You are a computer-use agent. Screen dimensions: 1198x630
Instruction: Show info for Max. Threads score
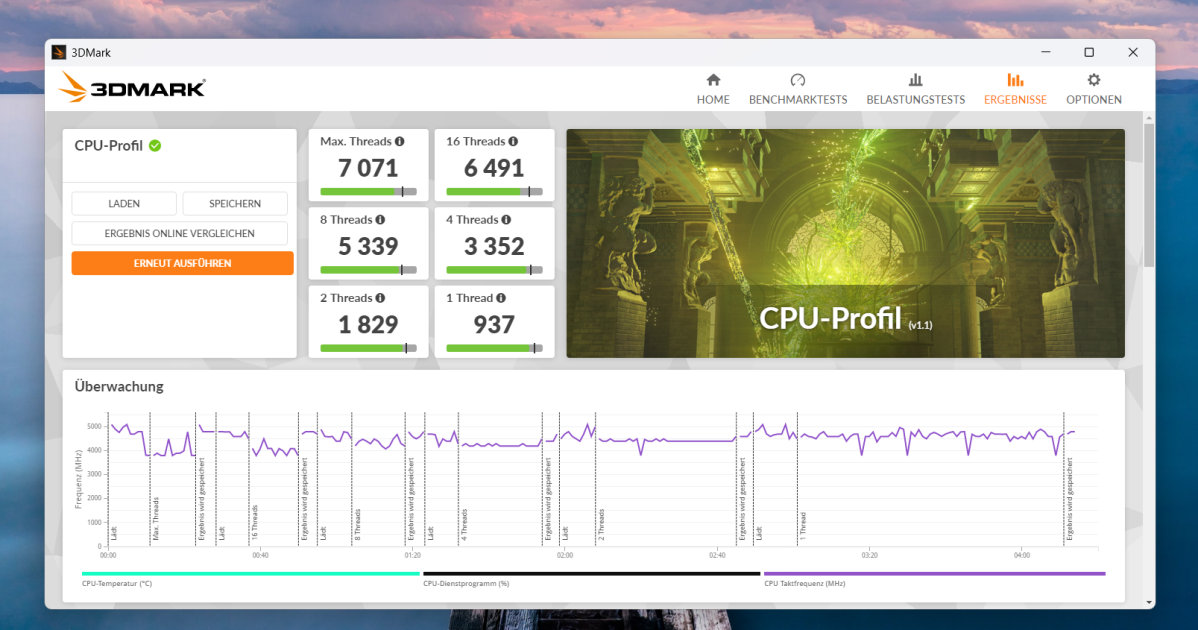tap(400, 141)
